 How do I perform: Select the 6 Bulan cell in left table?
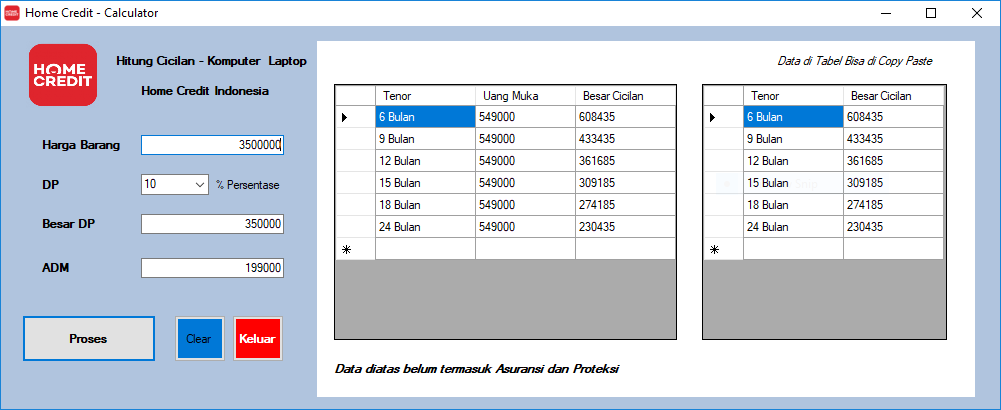[425, 117]
